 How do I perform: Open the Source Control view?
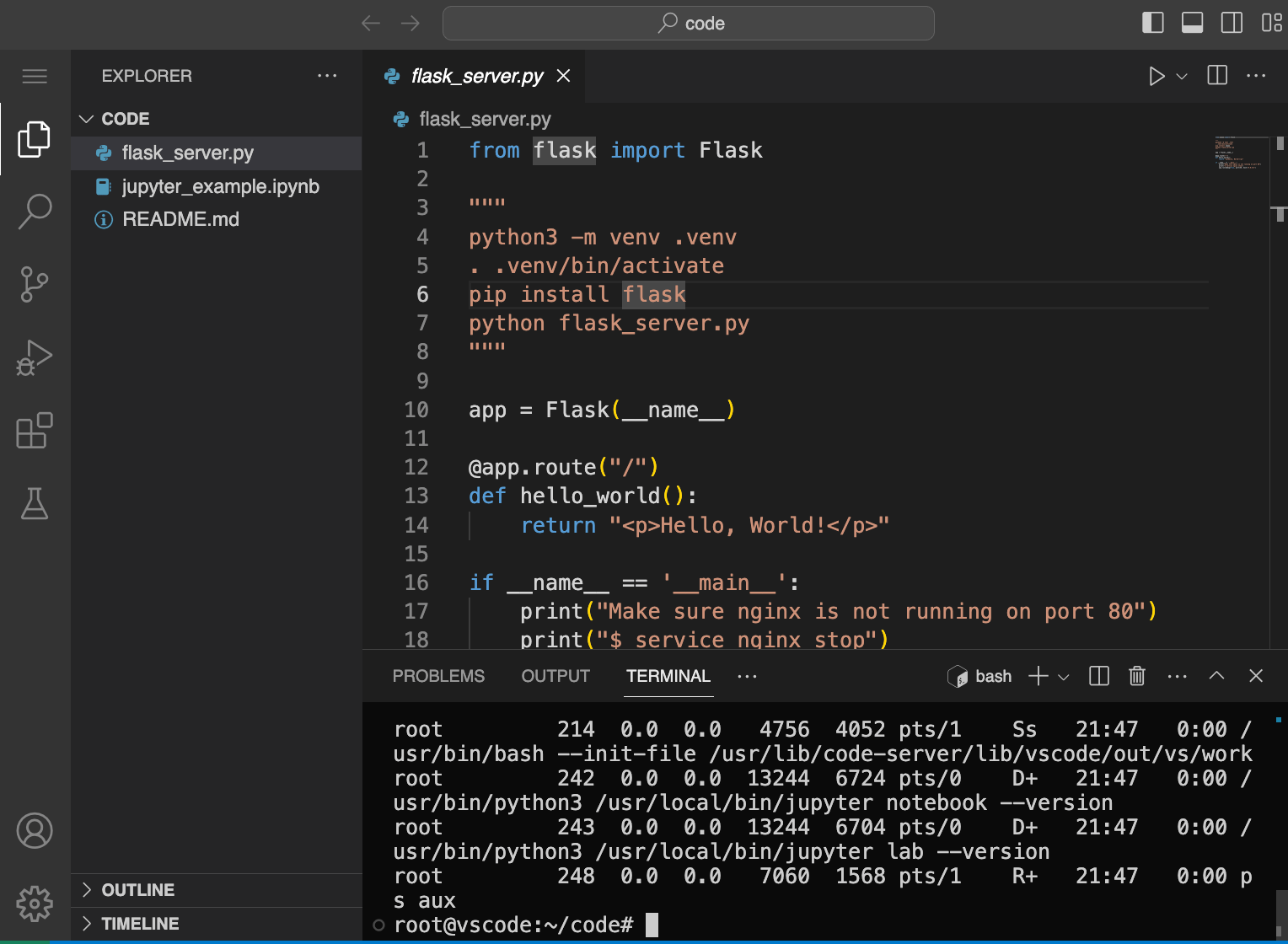(35, 285)
